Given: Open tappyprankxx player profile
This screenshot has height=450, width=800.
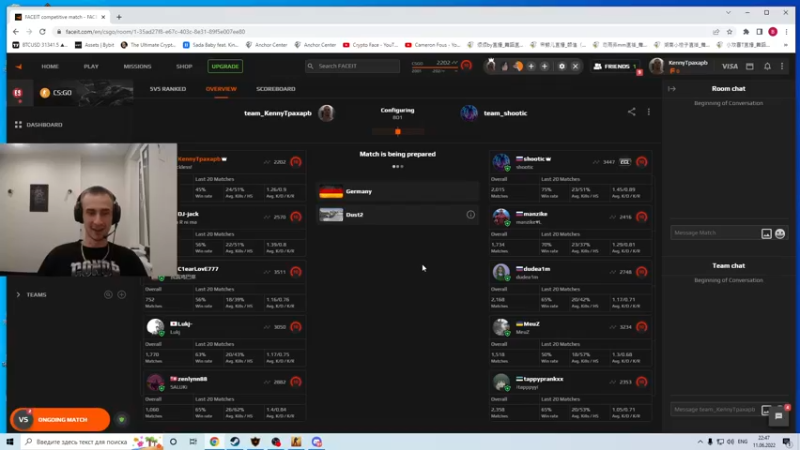Looking at the screenshot, I should pyautogui.click(x=543, y=379).
